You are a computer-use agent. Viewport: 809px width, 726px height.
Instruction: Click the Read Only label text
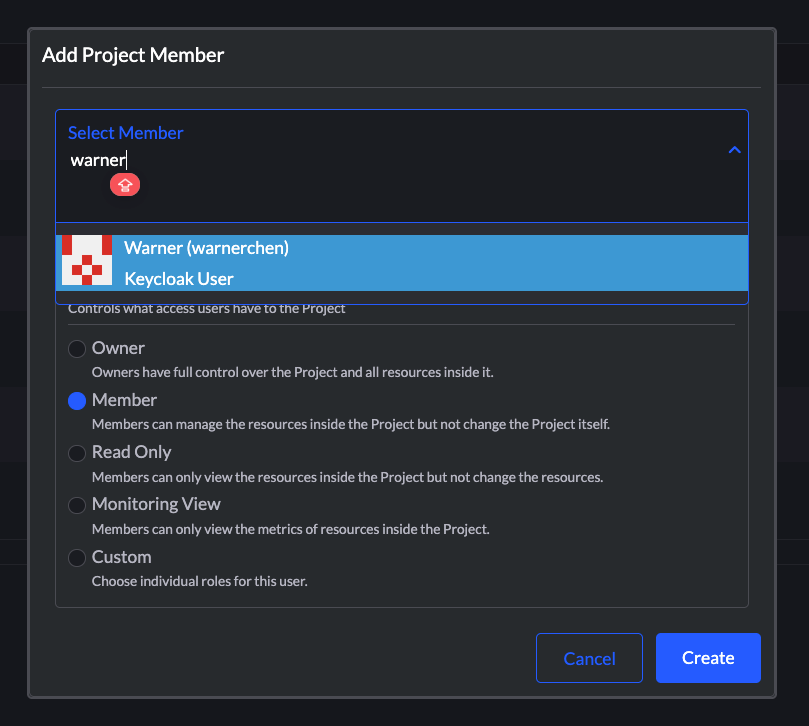(x=131, y=452)
